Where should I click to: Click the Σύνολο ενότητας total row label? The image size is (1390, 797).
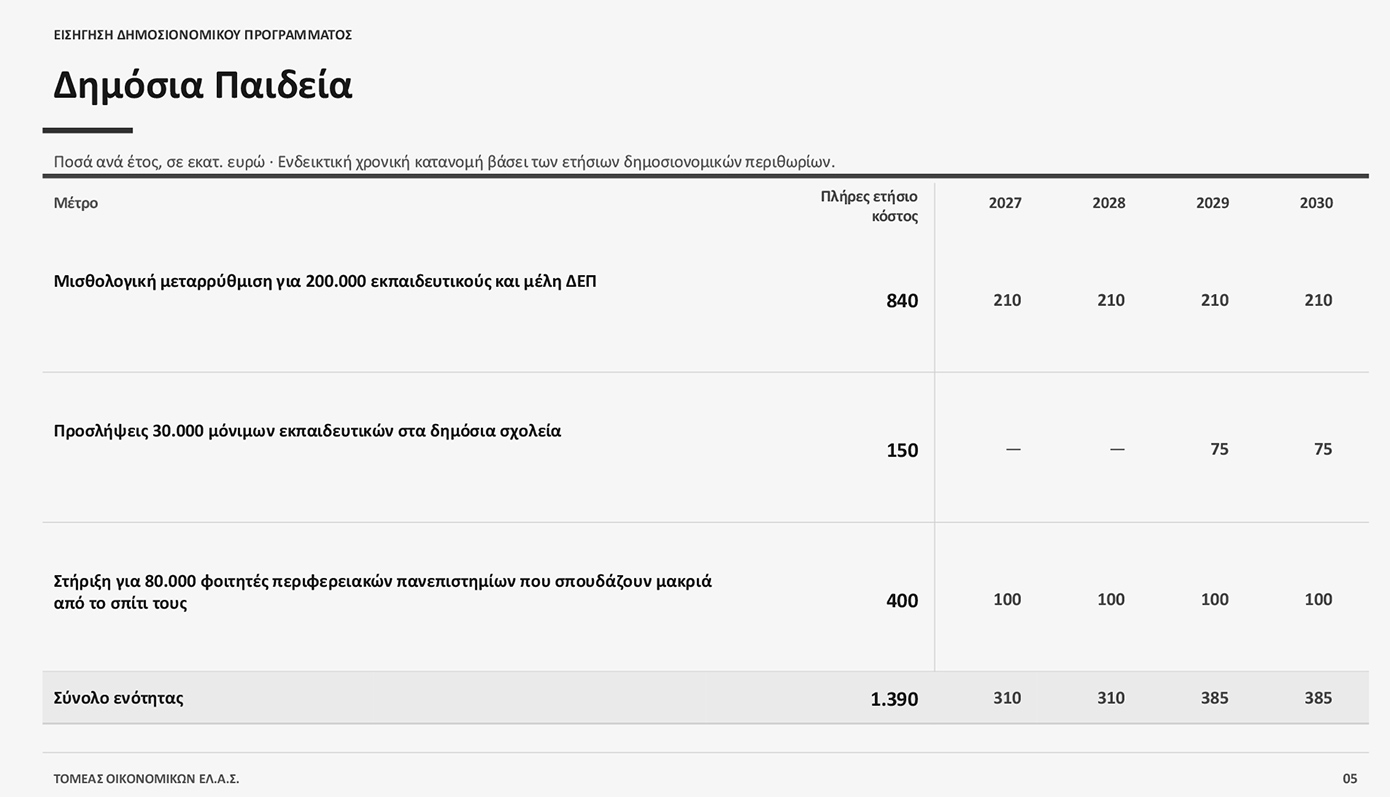coord(119,698)
